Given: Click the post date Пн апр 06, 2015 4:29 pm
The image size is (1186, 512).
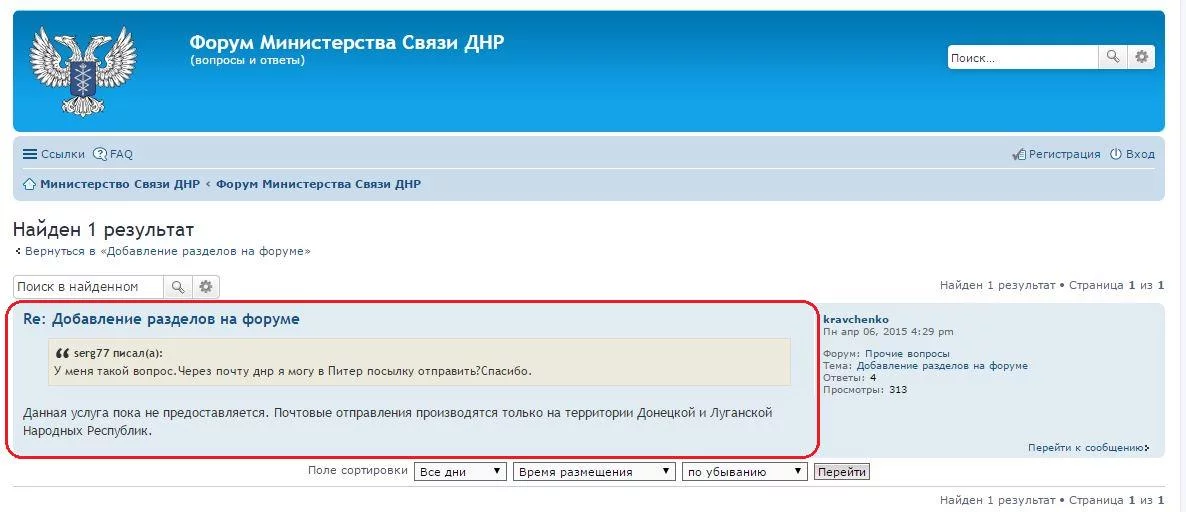Looking at the screenshot, I should 888,332.
